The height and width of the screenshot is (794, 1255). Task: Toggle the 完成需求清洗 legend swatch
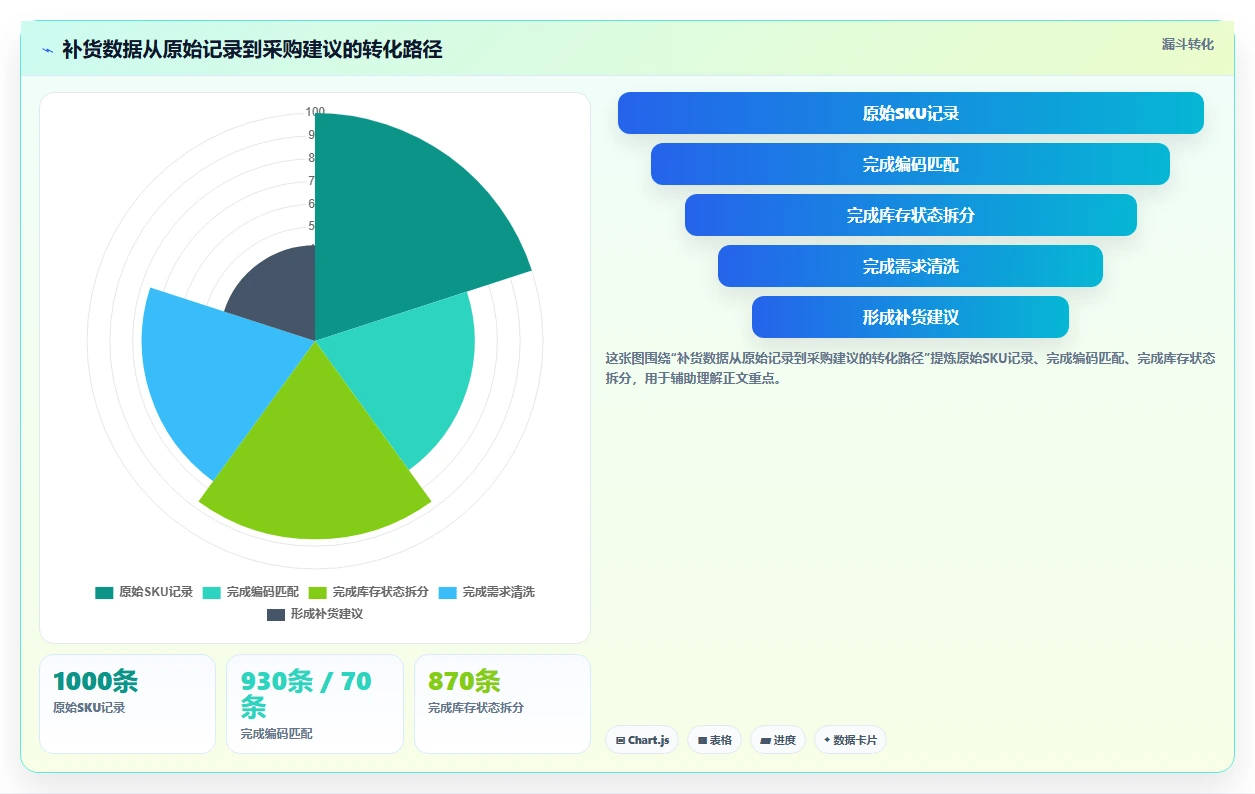[x=448, y=592]
